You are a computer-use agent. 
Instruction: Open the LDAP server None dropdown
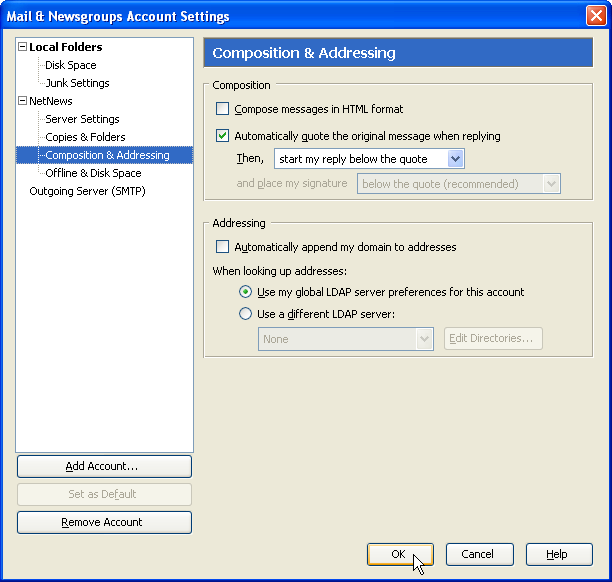click(346, 339)
